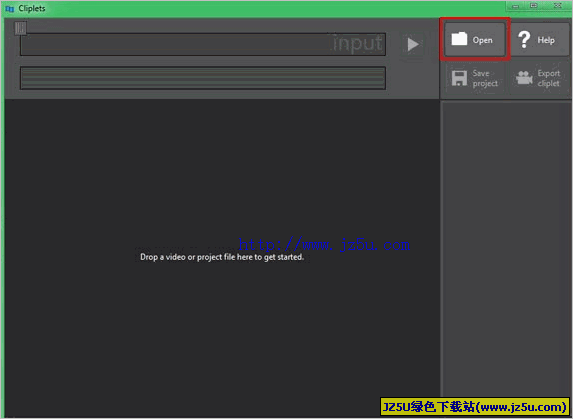The image size is (573, 419).
Task: Open the blue http://www.jz5u.com watermark link
Action: 324,244
